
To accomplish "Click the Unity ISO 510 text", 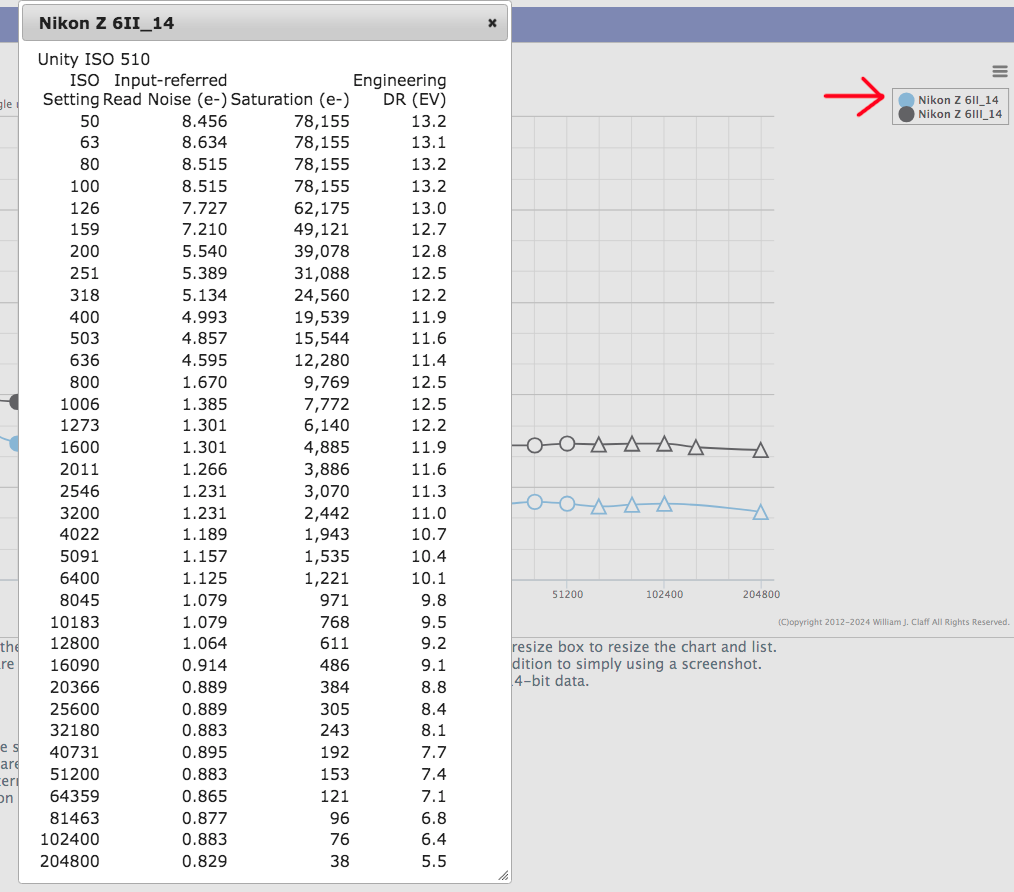I will (x=94, y=59).
